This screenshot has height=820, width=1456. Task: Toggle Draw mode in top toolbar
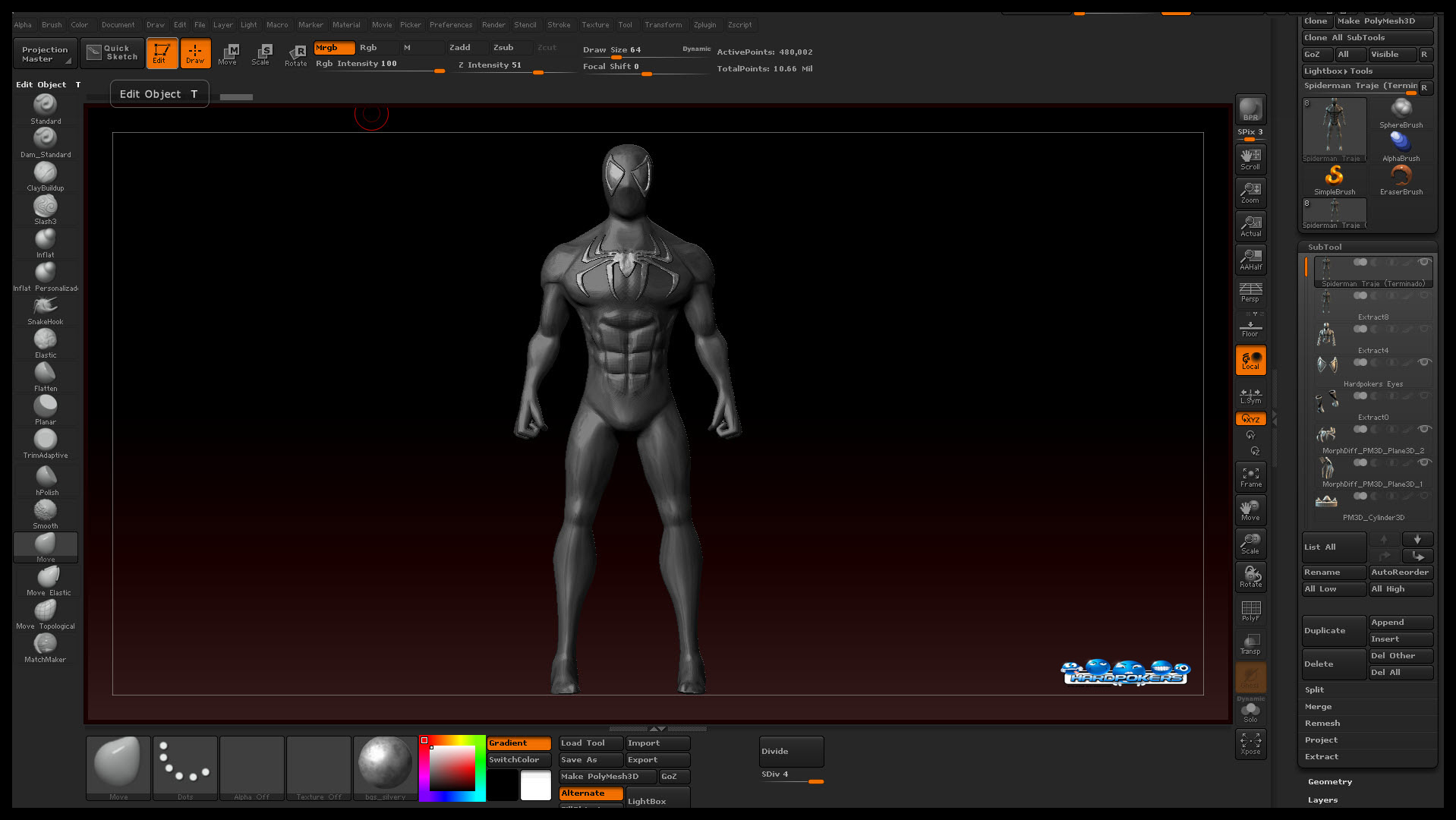point(195,53)
